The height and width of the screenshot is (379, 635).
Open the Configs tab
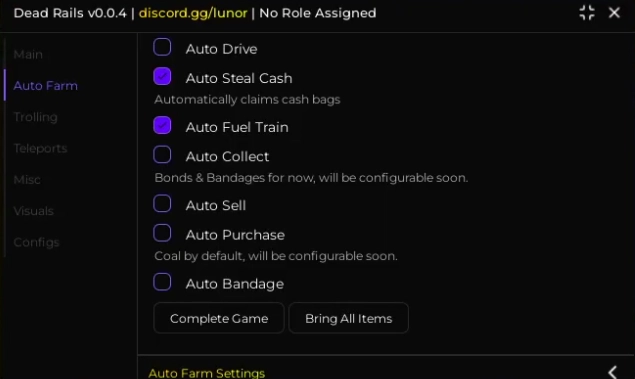[x=36, y=243]
